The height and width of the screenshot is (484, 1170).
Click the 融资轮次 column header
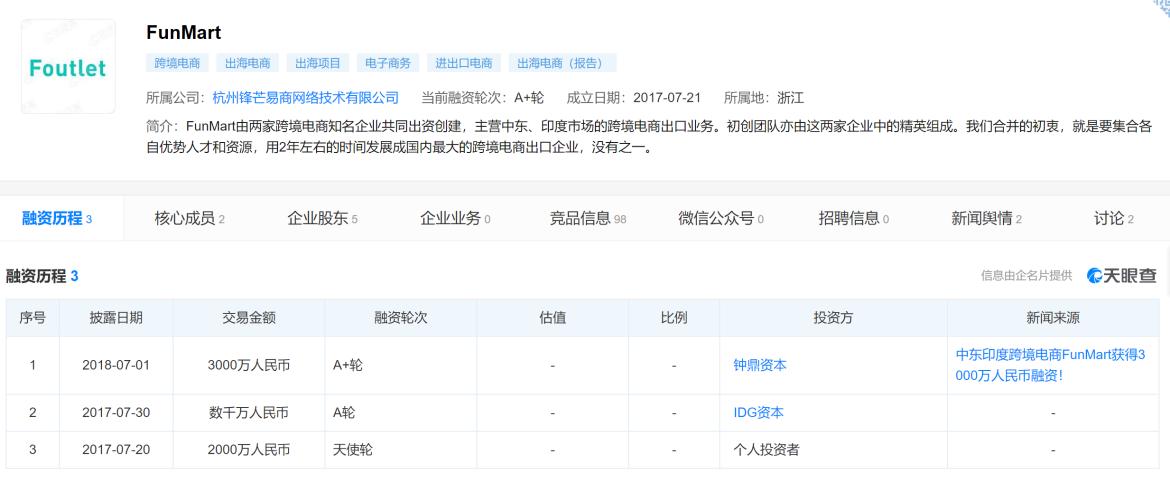click(401, 318)
